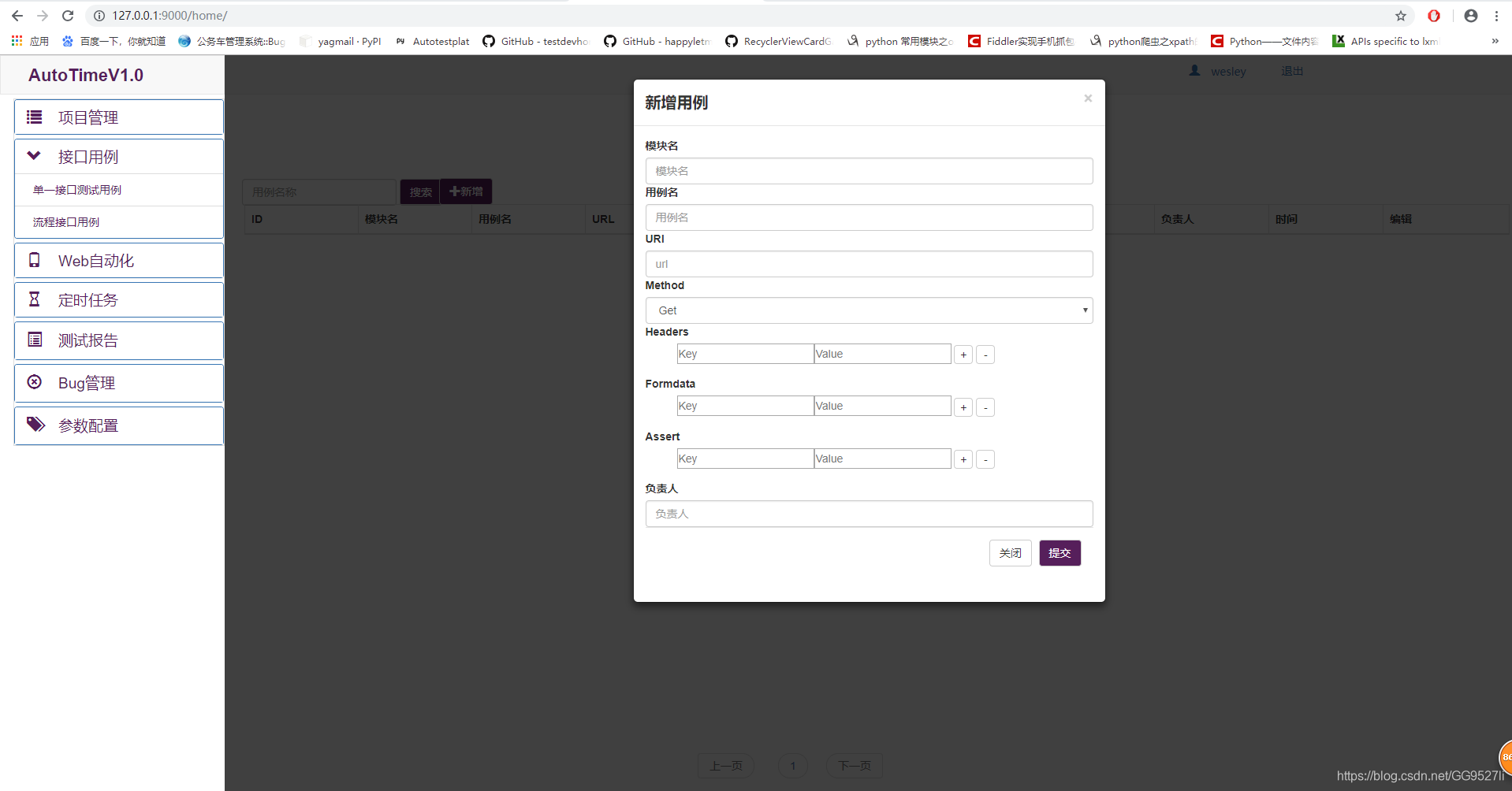Click the 测试报告 list icon
This screenshot has height=791, width=1512.
(35, 340)
